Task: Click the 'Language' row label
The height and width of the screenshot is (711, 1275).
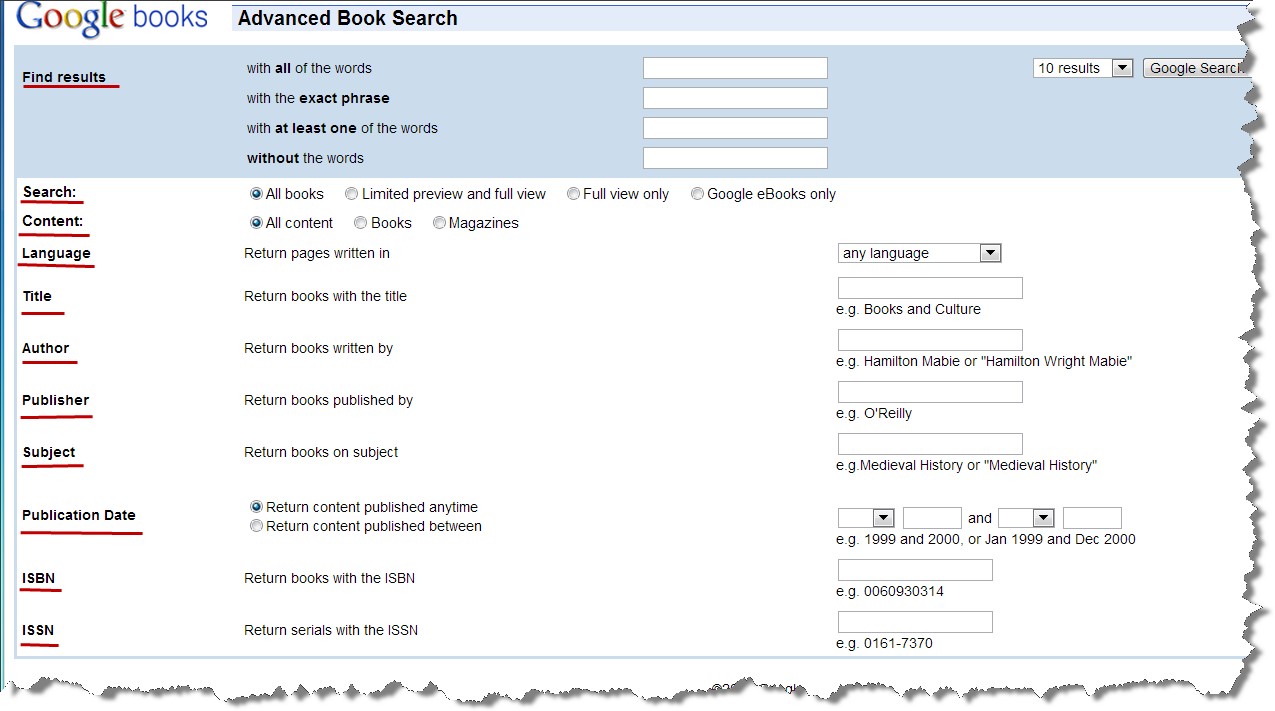Action: (56, 253)
